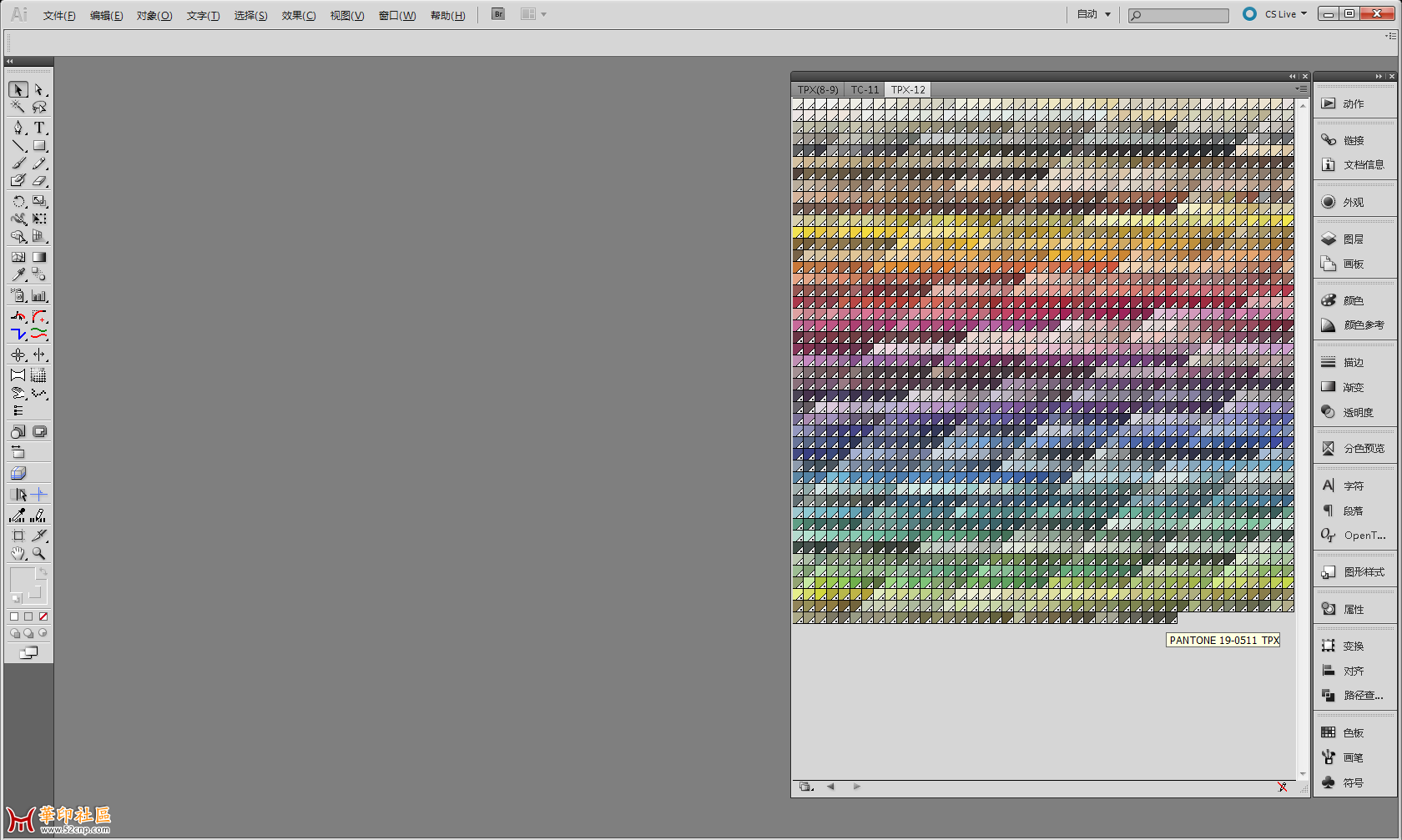
Task: Open the 效果(C) menu
Action: coord(299,15)
